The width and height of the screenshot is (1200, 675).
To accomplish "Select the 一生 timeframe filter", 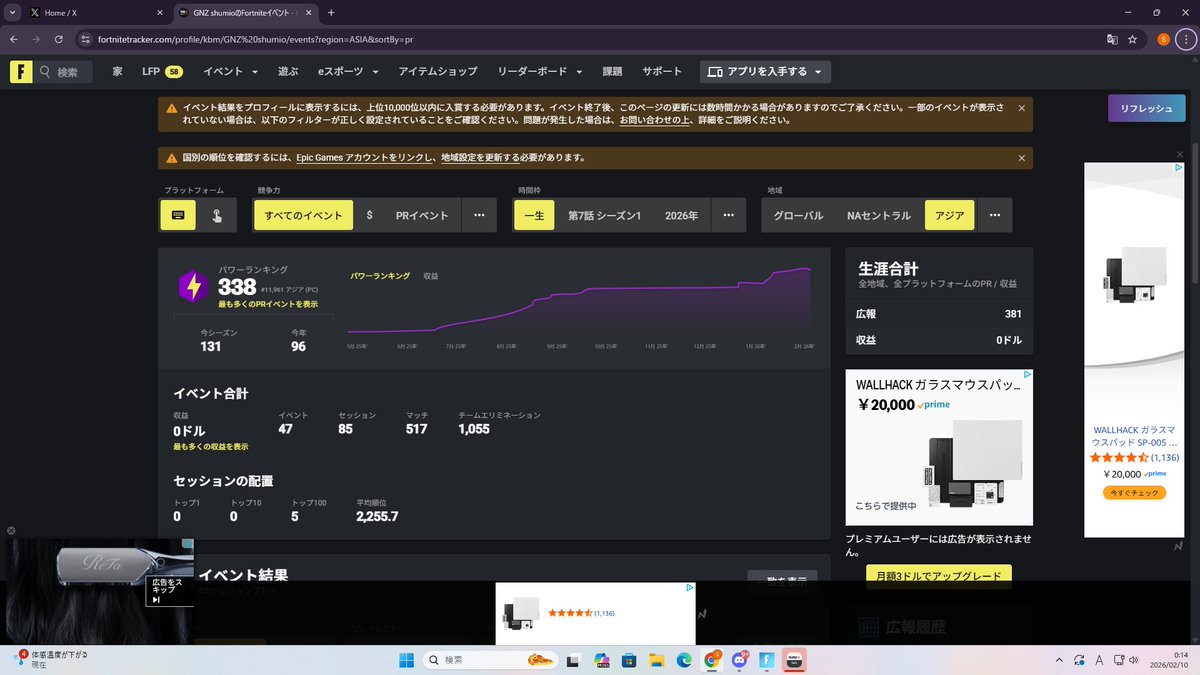I will pyautogui.click(x=534, y=215).
